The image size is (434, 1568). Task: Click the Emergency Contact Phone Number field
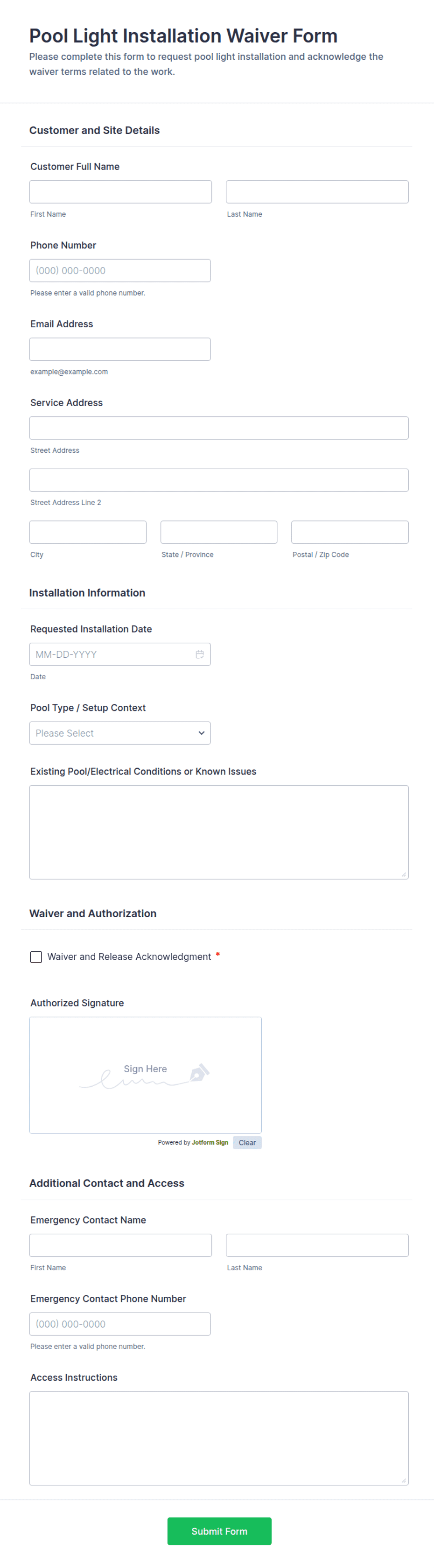tap(120, 1324)
